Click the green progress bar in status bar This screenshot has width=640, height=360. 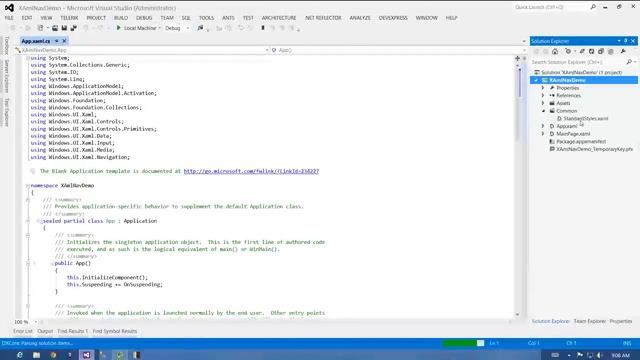click(464, 343)
